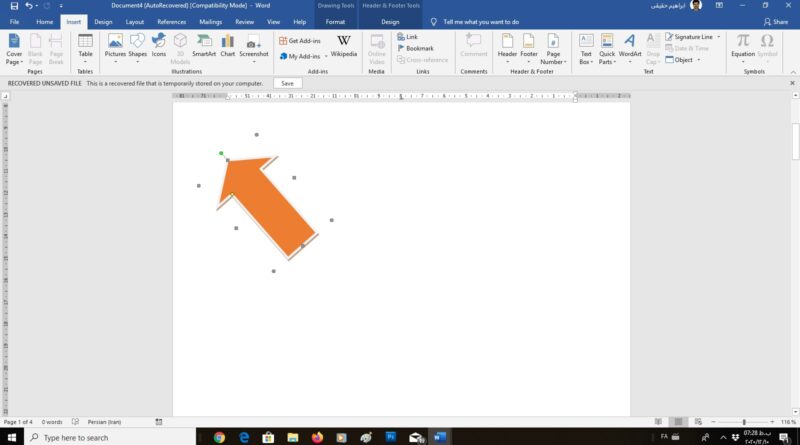Click the SmartArt icon

click(204, 46)
